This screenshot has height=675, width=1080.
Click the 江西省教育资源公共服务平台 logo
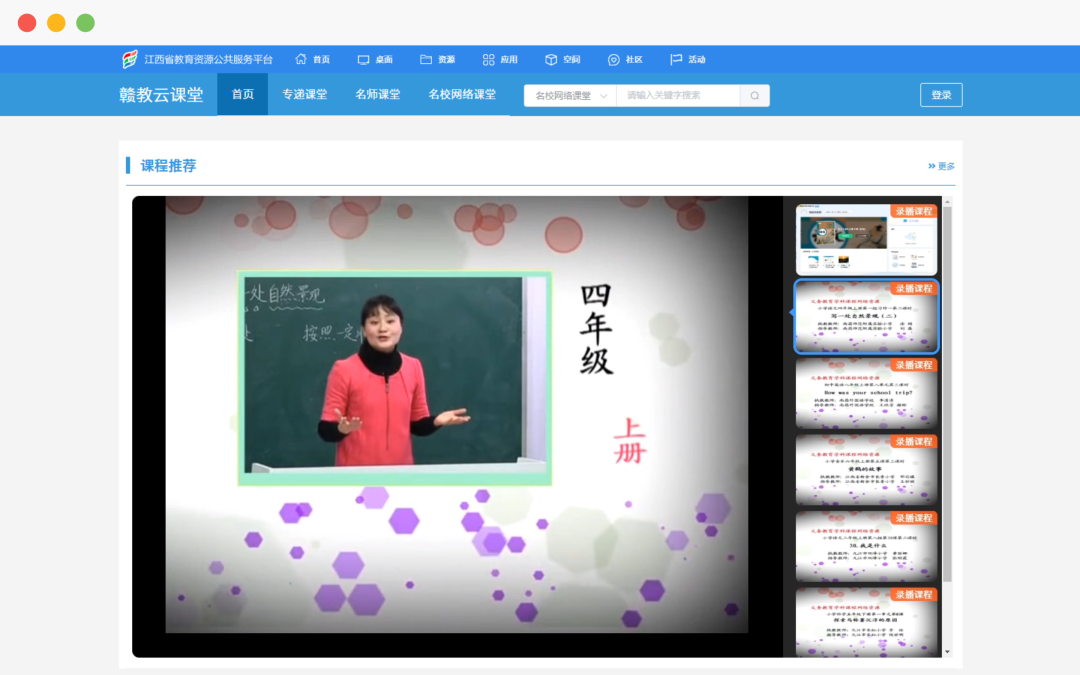[130, 59]
